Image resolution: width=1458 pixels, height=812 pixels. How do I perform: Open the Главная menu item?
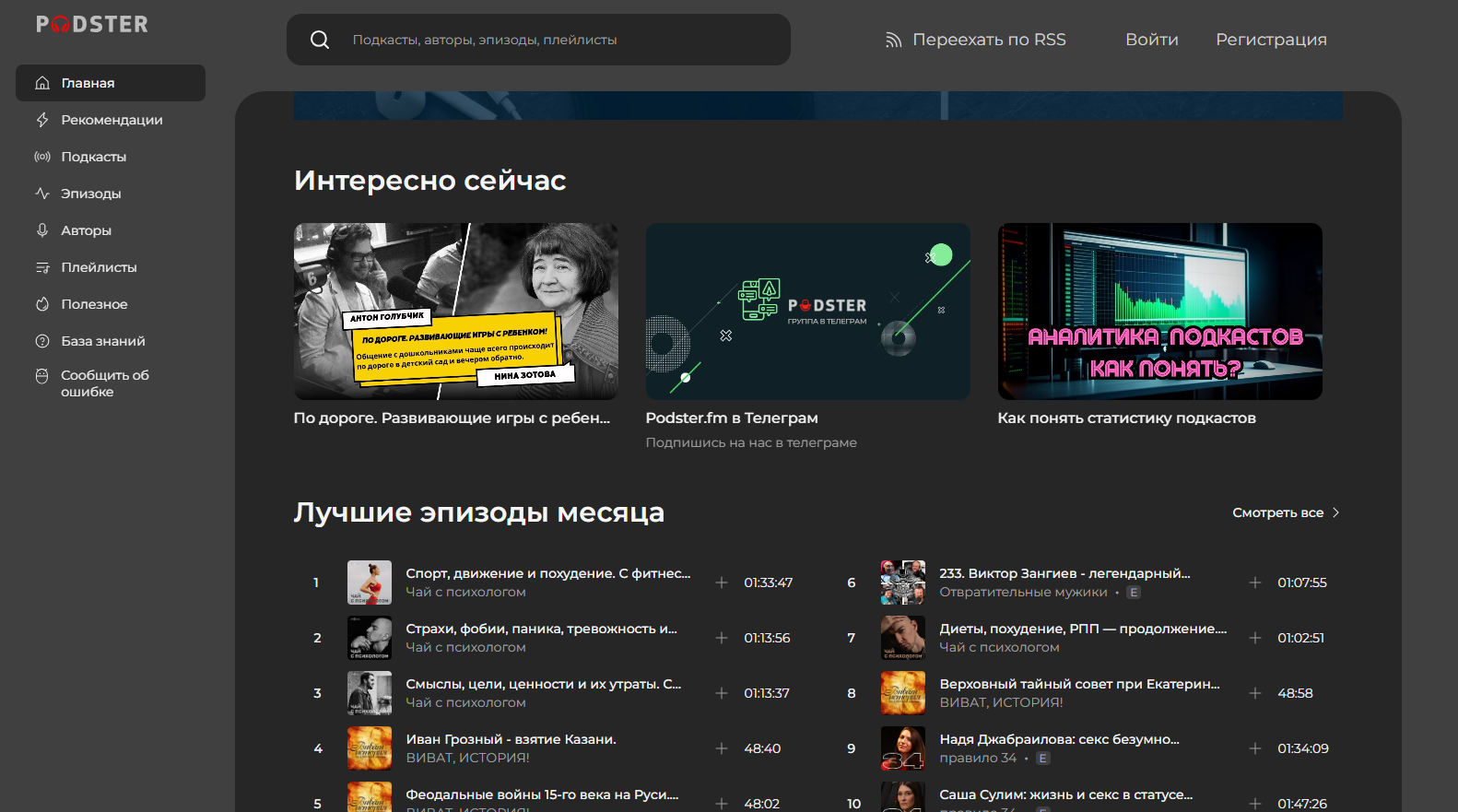111,83
